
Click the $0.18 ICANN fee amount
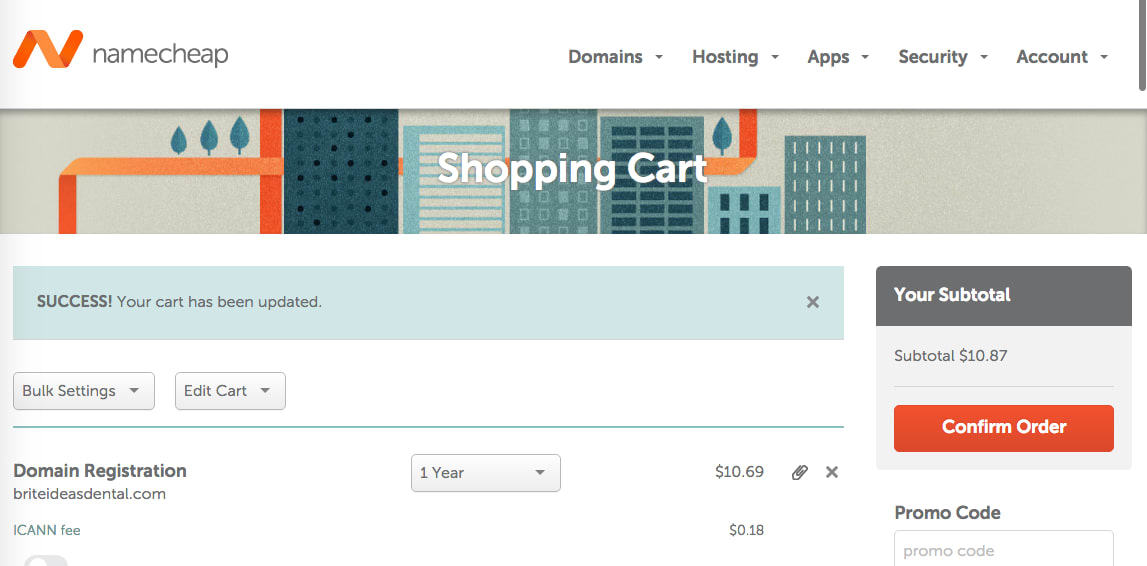click(747, 529)
